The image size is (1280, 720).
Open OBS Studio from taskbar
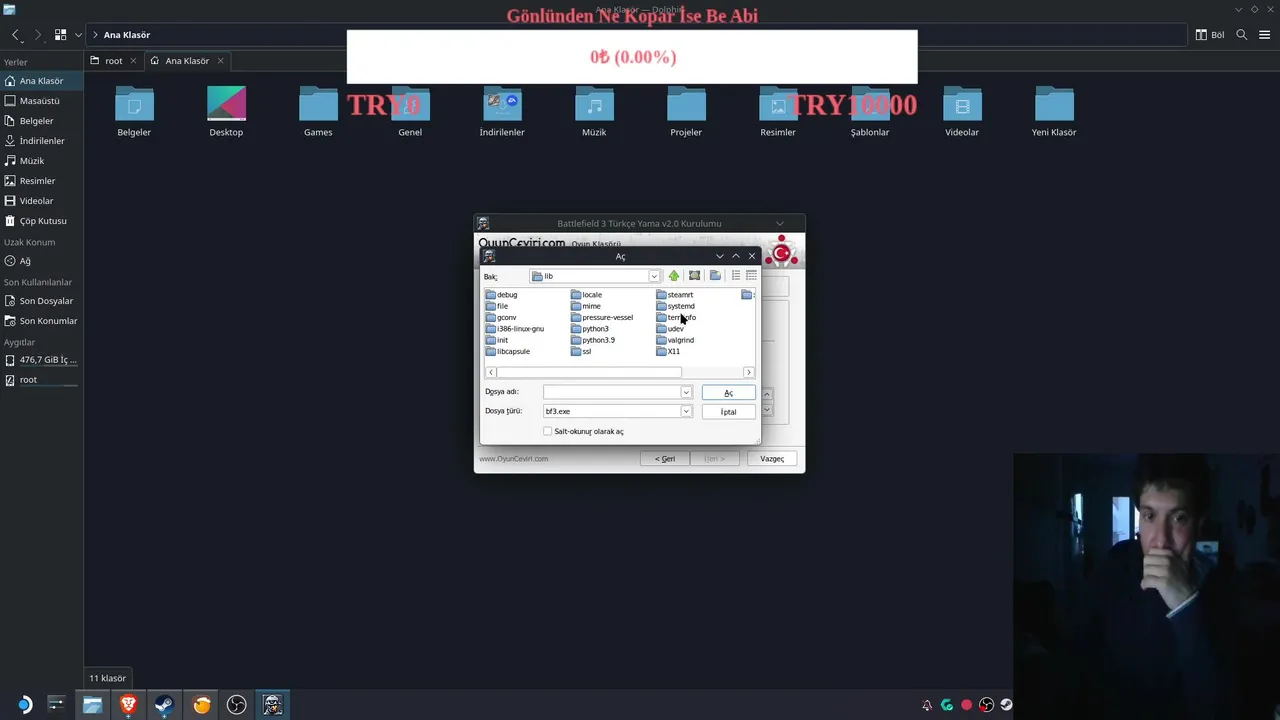(237, 705)
